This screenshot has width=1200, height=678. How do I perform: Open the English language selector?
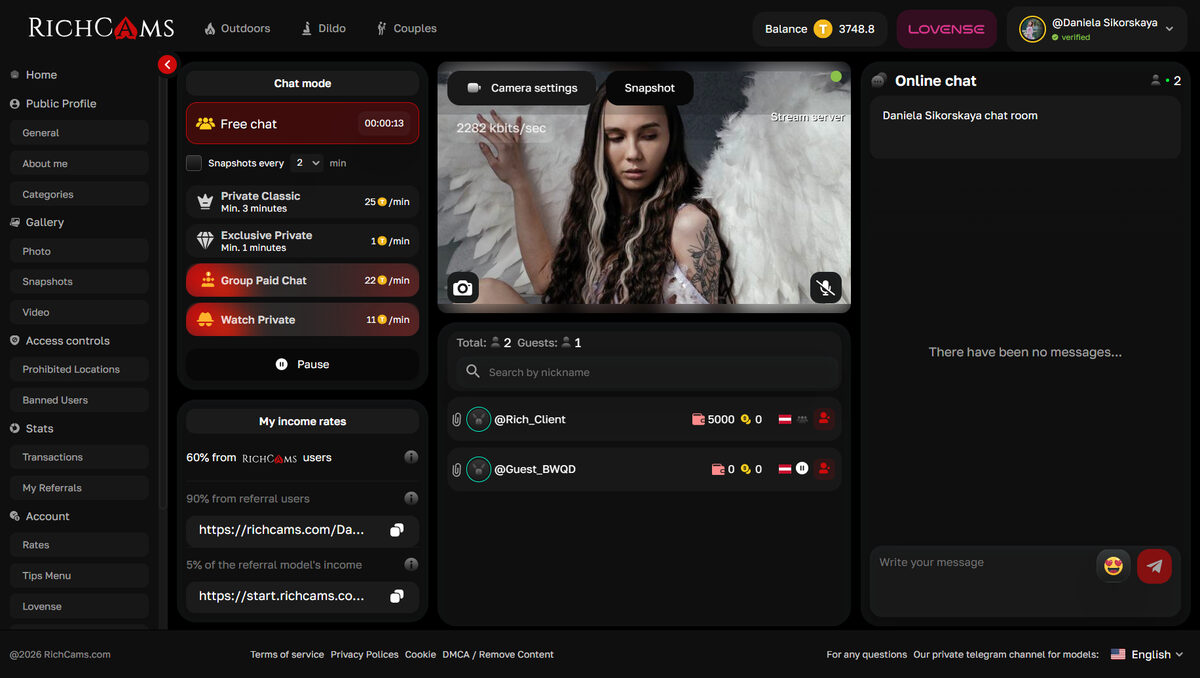point(1147,654)
